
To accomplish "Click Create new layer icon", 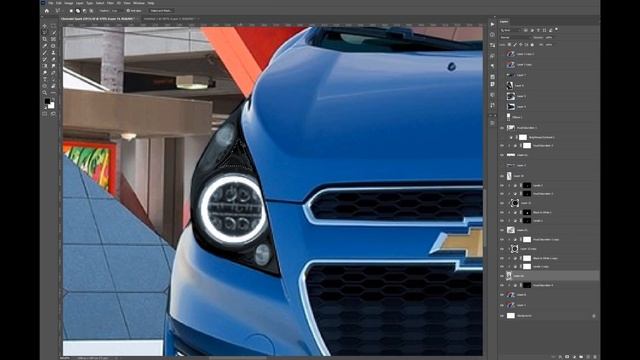I will (x=588, y=357).
